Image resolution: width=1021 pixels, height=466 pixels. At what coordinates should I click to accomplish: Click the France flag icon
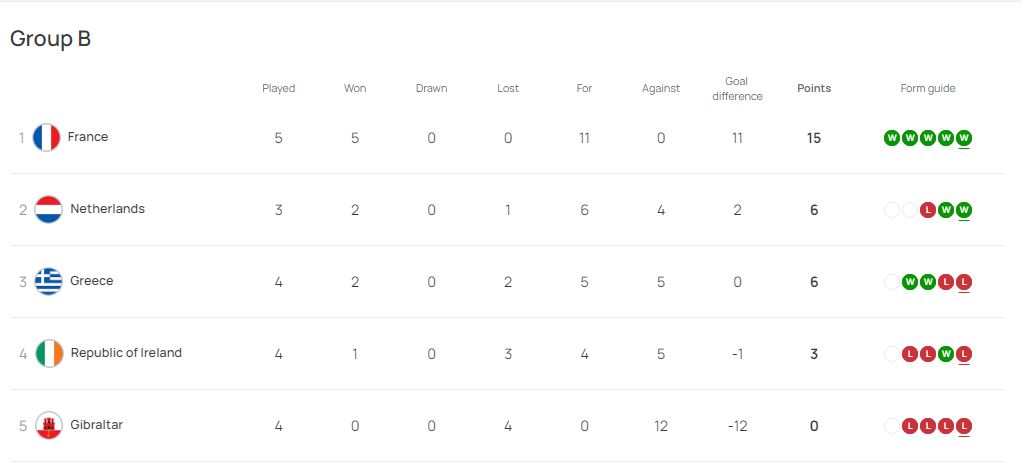click(x=46, y=137)
